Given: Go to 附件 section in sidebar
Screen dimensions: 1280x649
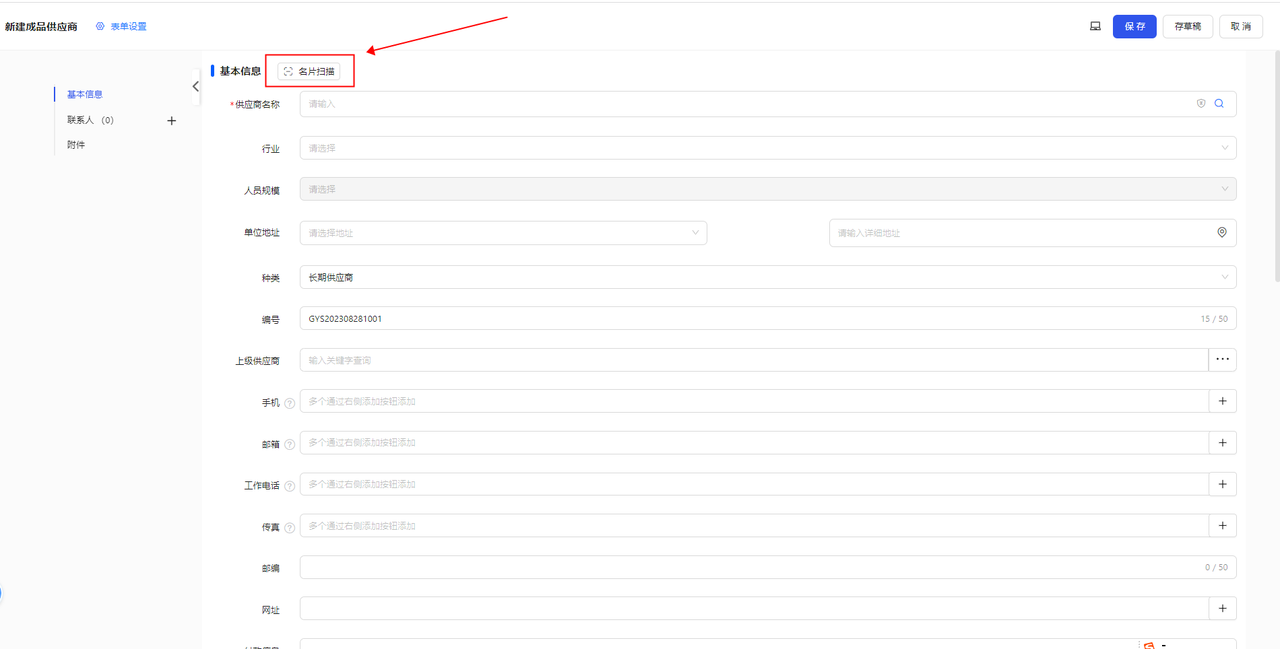Looking at the screenshot, I should (76, 145).
